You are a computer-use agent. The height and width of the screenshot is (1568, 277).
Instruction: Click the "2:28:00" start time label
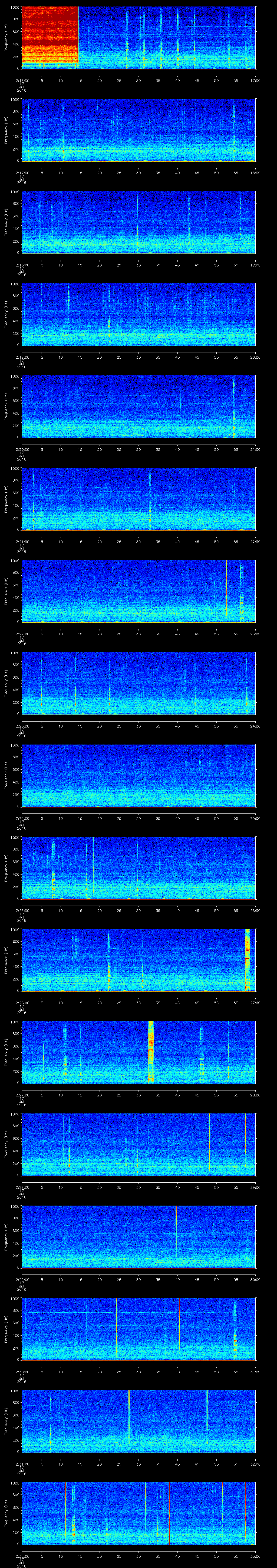pyautogui.click(x=22, y=1187)
